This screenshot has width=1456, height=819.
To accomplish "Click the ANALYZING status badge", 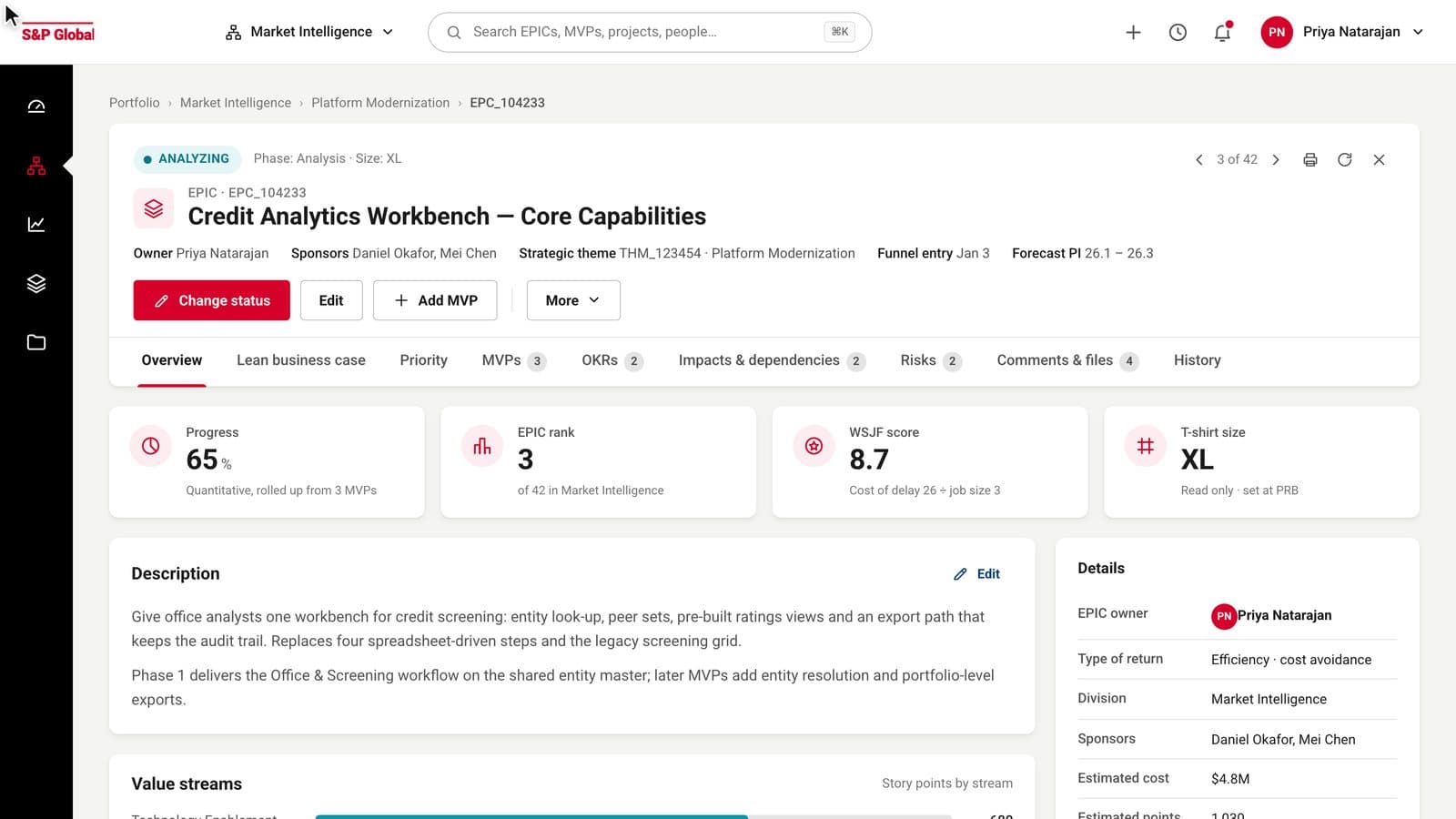I will click(x=187, y=158).
